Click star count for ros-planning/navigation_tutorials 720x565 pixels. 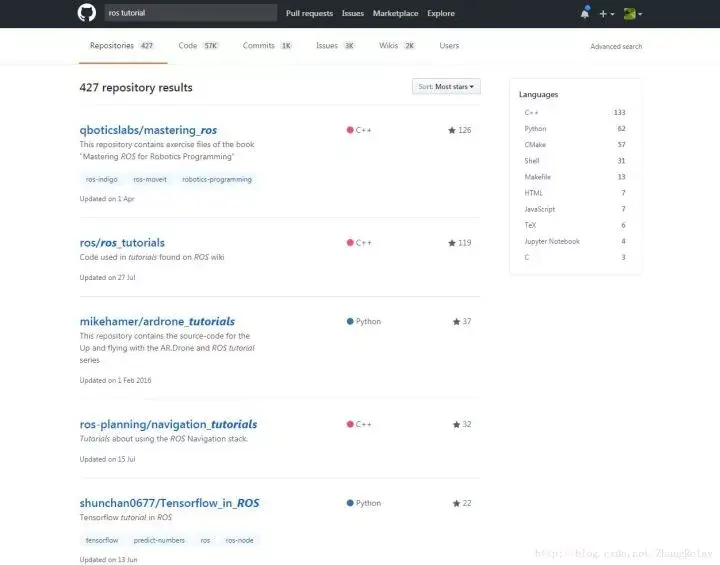pyautogui.click(x=461, y=424)
